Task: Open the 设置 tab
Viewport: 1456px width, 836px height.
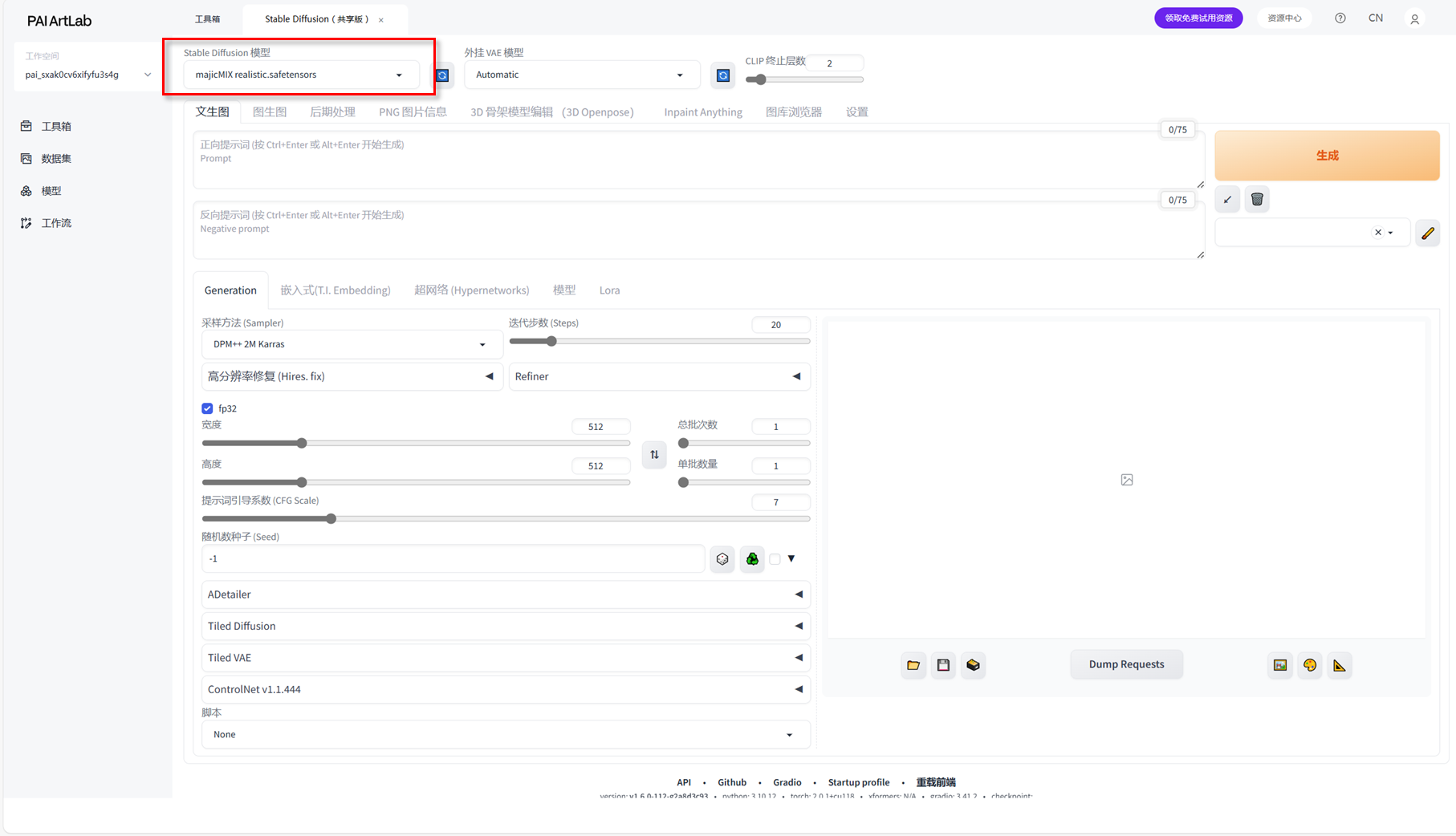Action: coord(857,112)
